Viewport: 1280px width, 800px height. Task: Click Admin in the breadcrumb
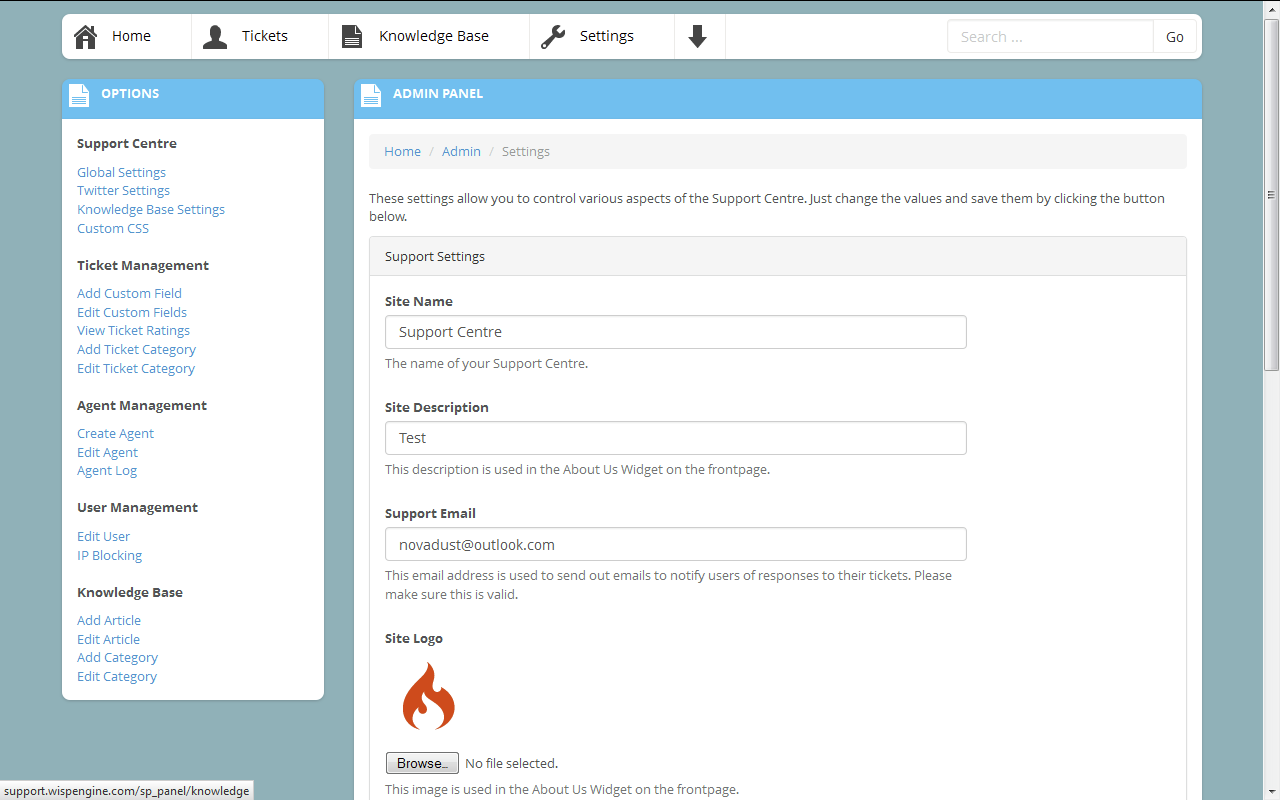[461, 152]
